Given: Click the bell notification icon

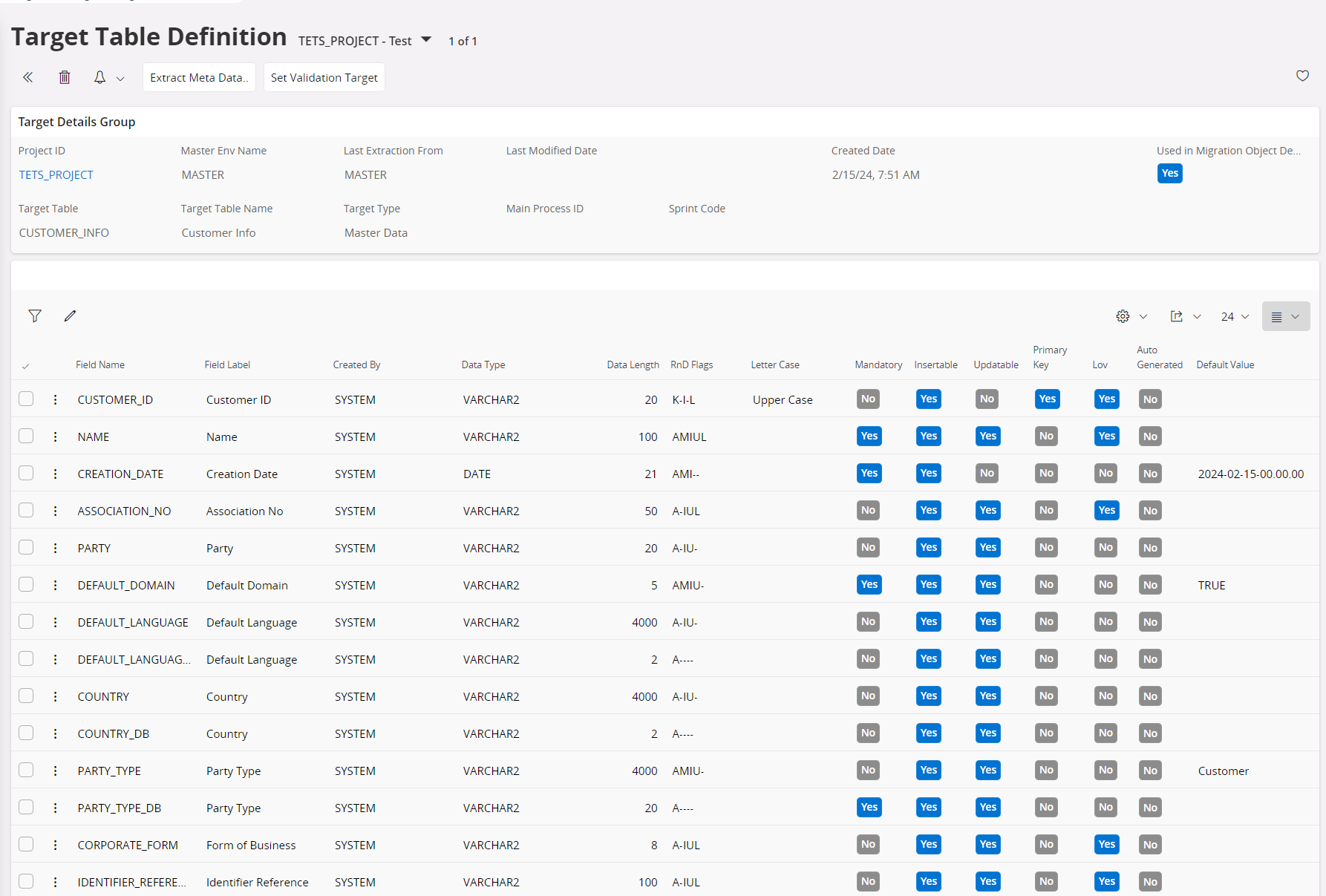Looking at the screenshot, I should pos(99,77).
